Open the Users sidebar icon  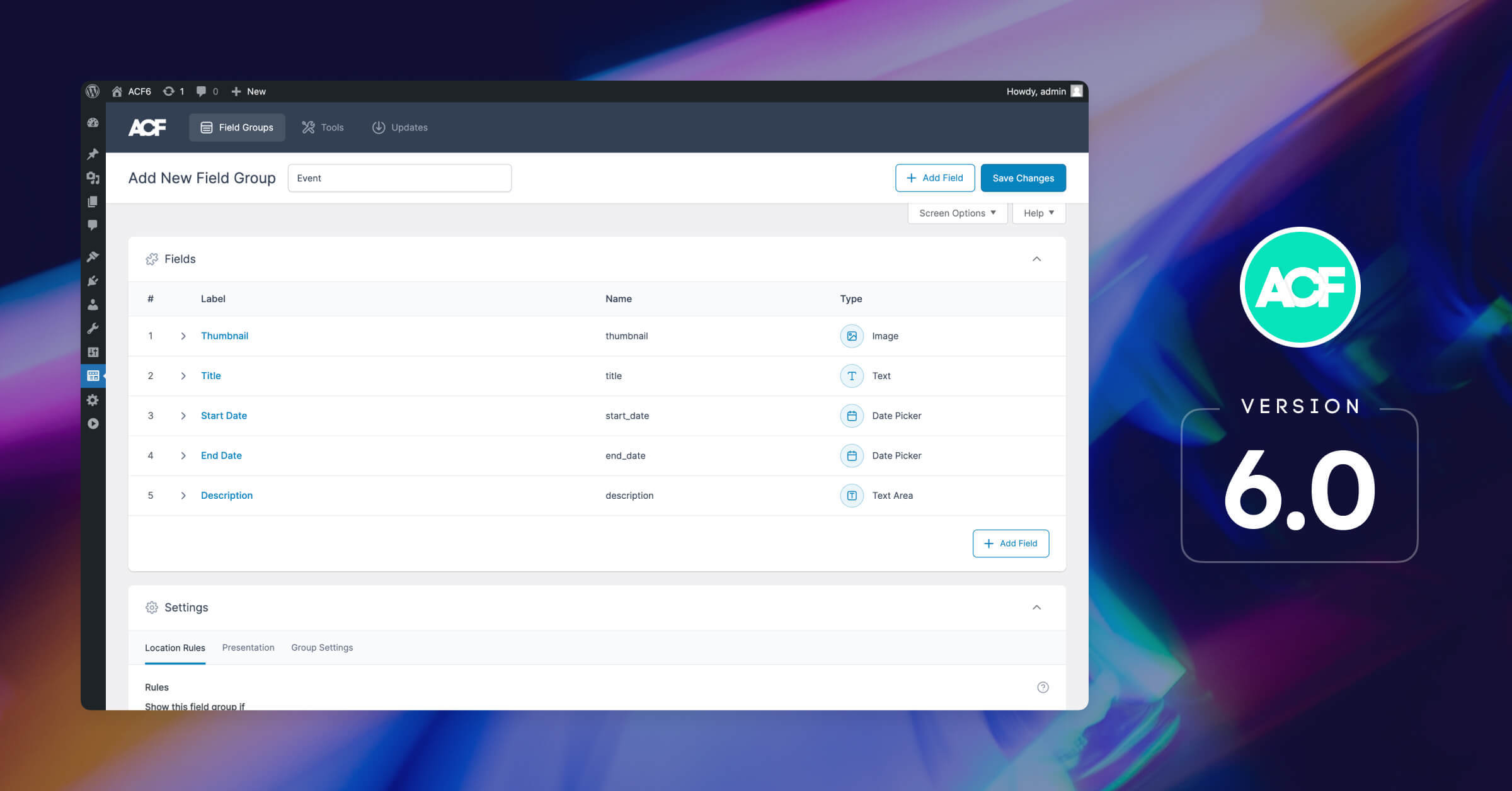click(93, 305)
